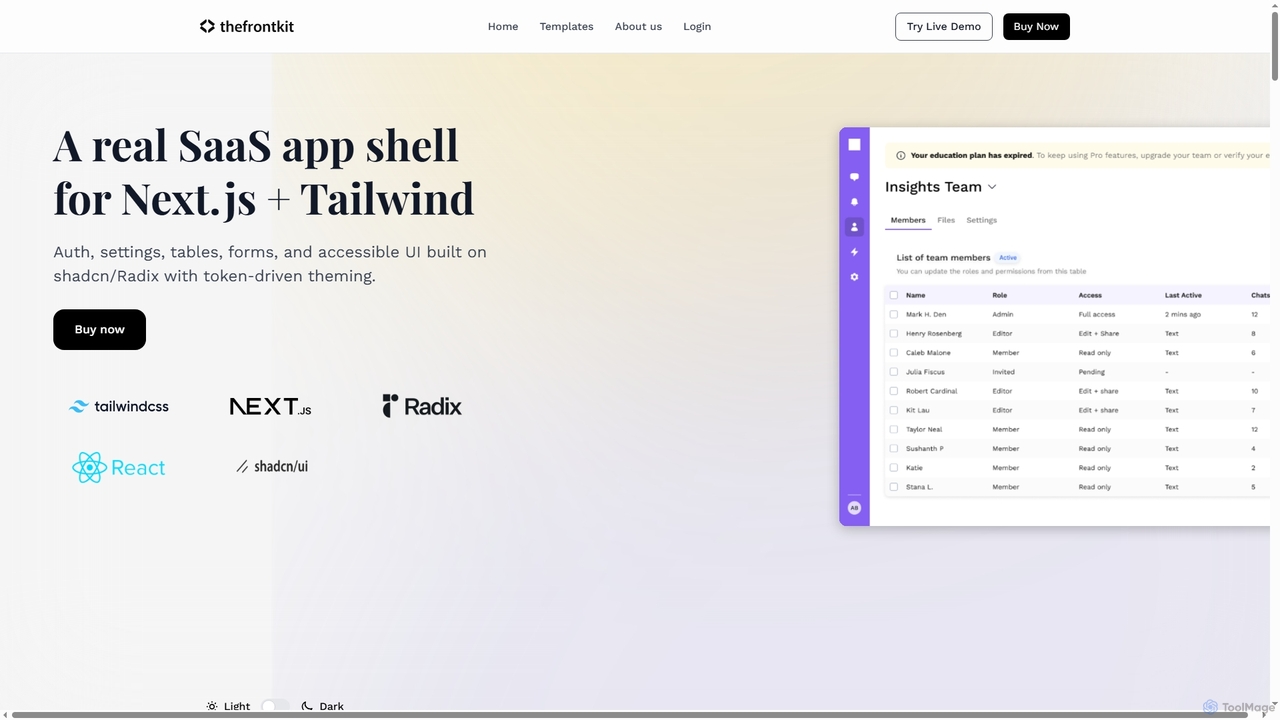Image resolution: width=1280 pixels, height=720 pixels.
Task: Click the lightning bolt sidebar icon
Action: tap(854, 252)
